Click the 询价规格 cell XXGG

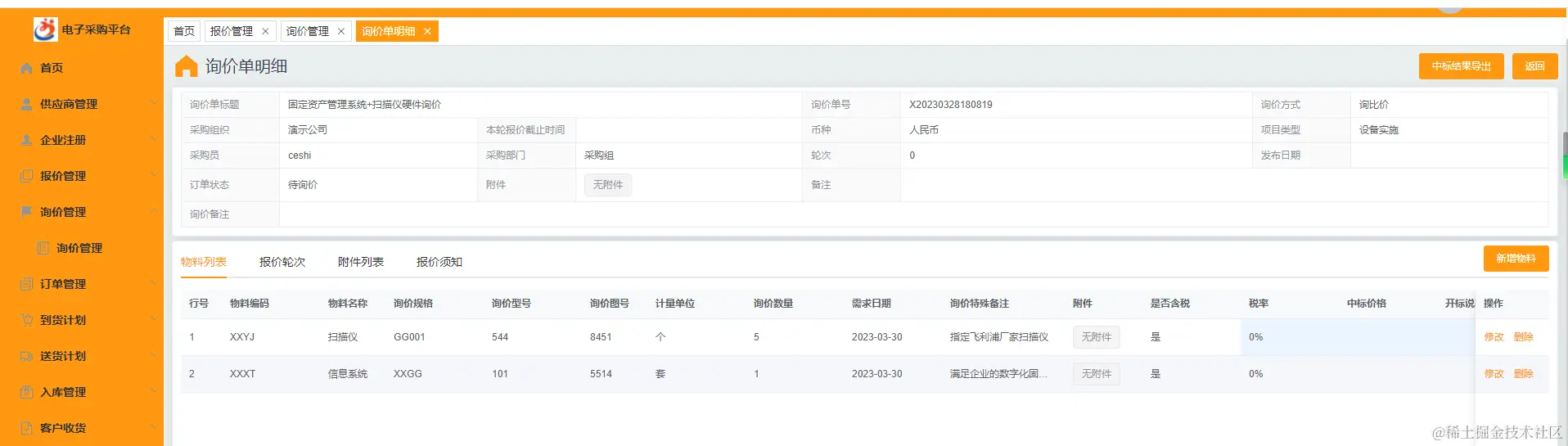408,374
